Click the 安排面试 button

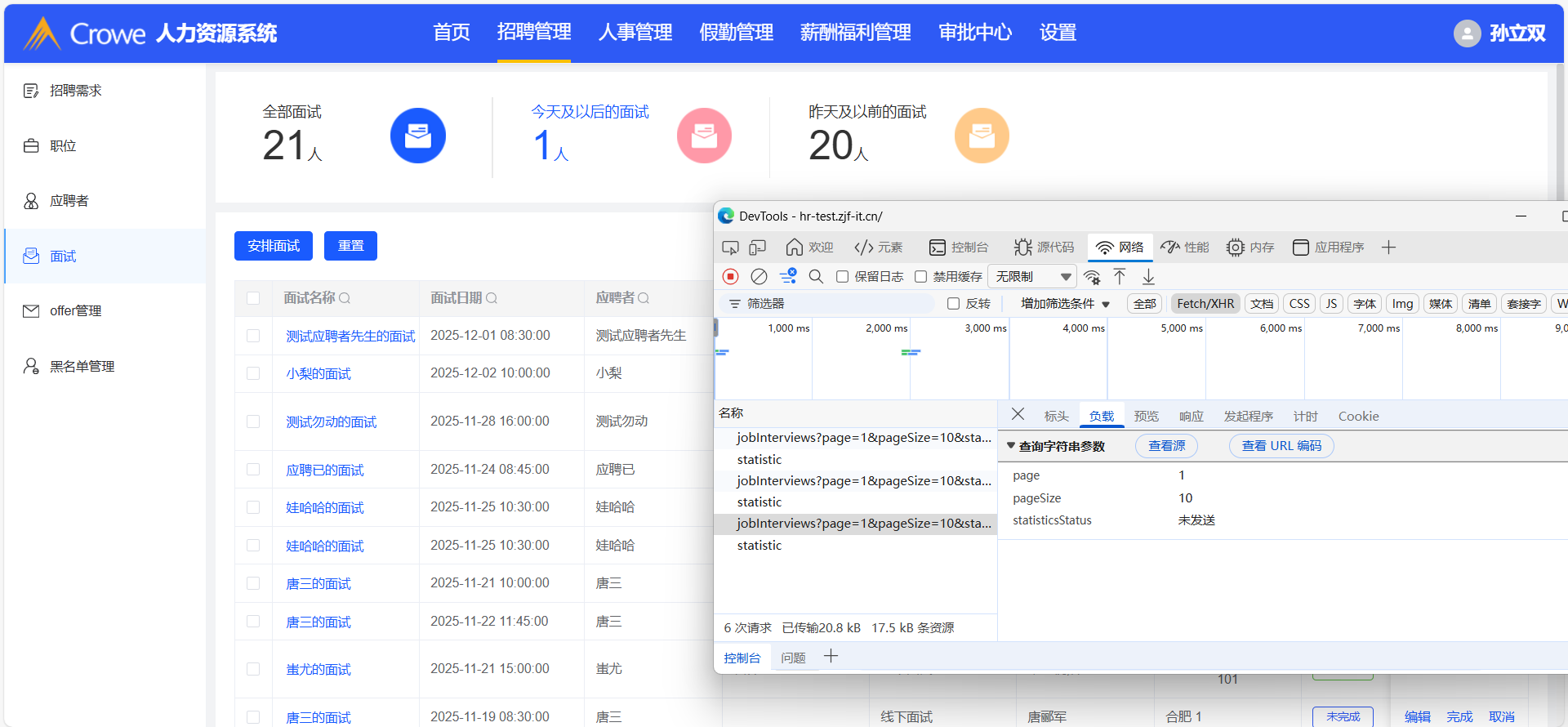[x=274, y=246]
